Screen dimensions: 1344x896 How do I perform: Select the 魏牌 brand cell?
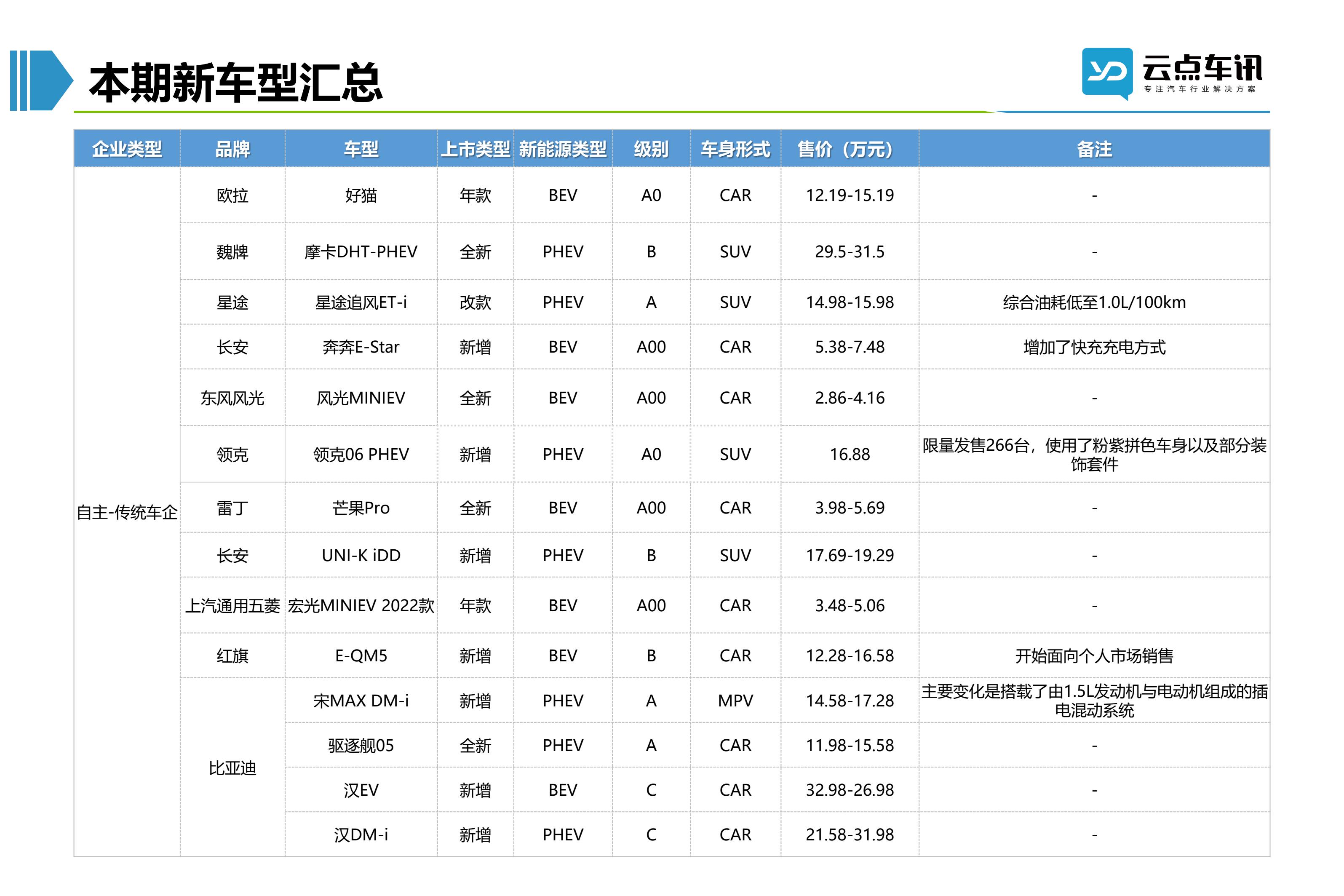pyautogui.click(x=232, y=251)
